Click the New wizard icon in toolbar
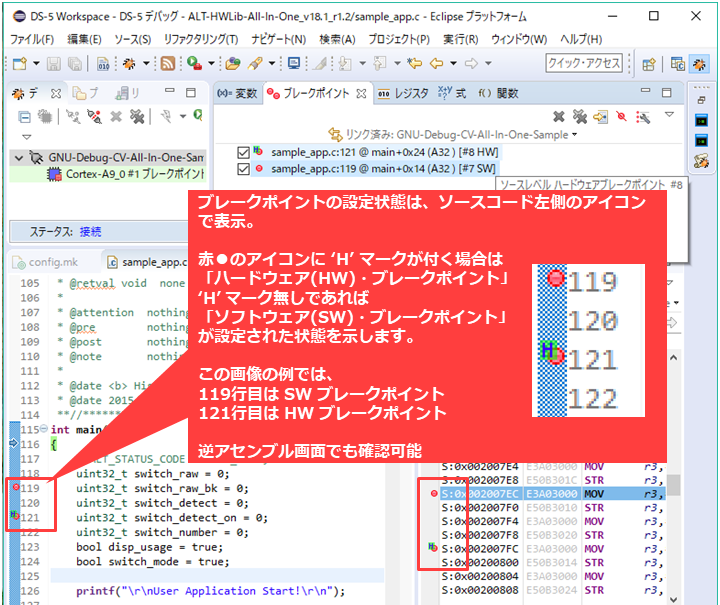 tap(20, 63)
